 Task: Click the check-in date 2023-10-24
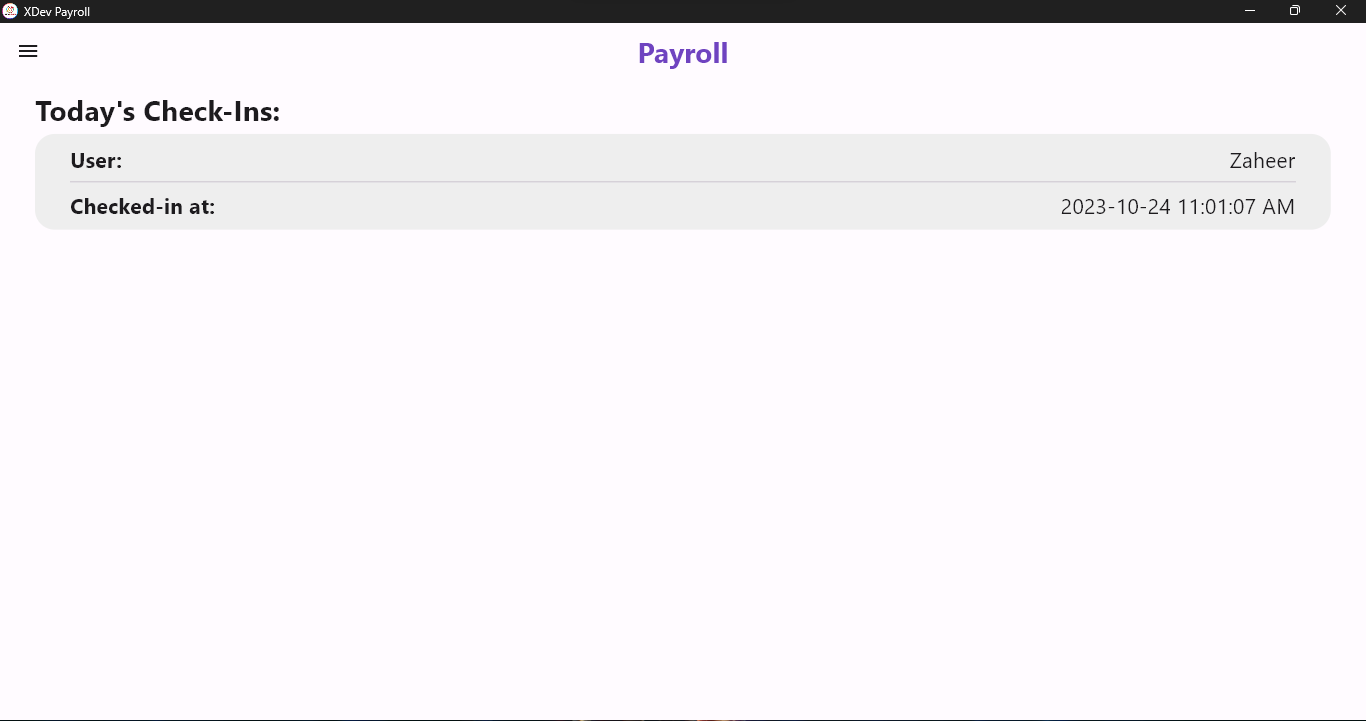[x=1115, y=207]
